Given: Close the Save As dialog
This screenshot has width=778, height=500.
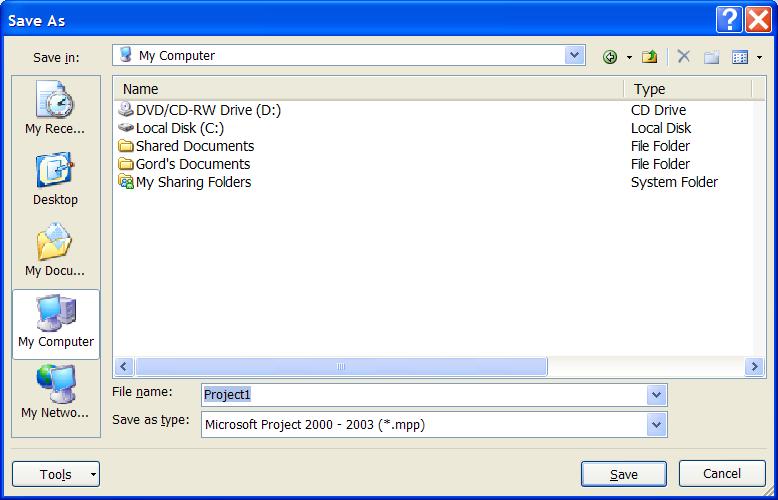Looking at the screenshot, I should [x=759, y=20].
